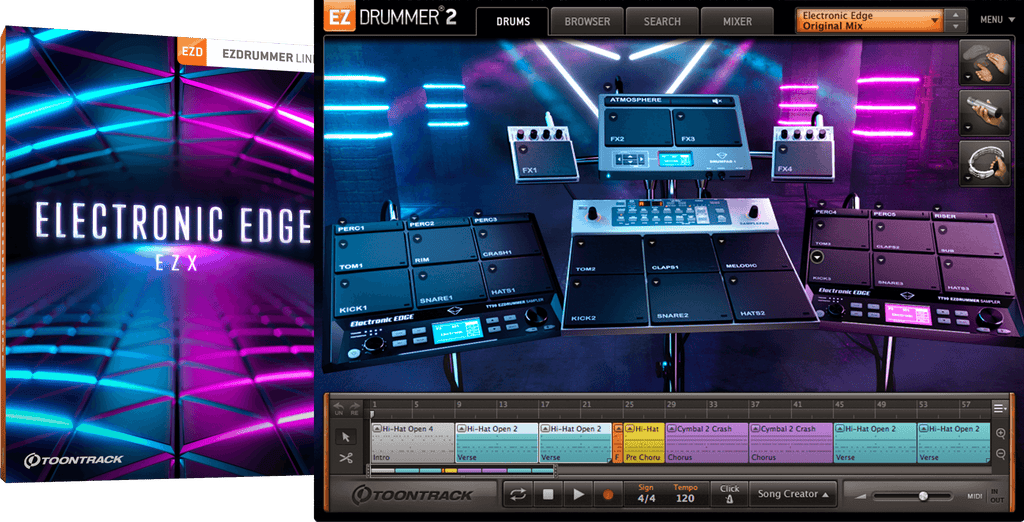Hit the HATS3 pad
1024x522 pixels.
(x=978, y=274)
